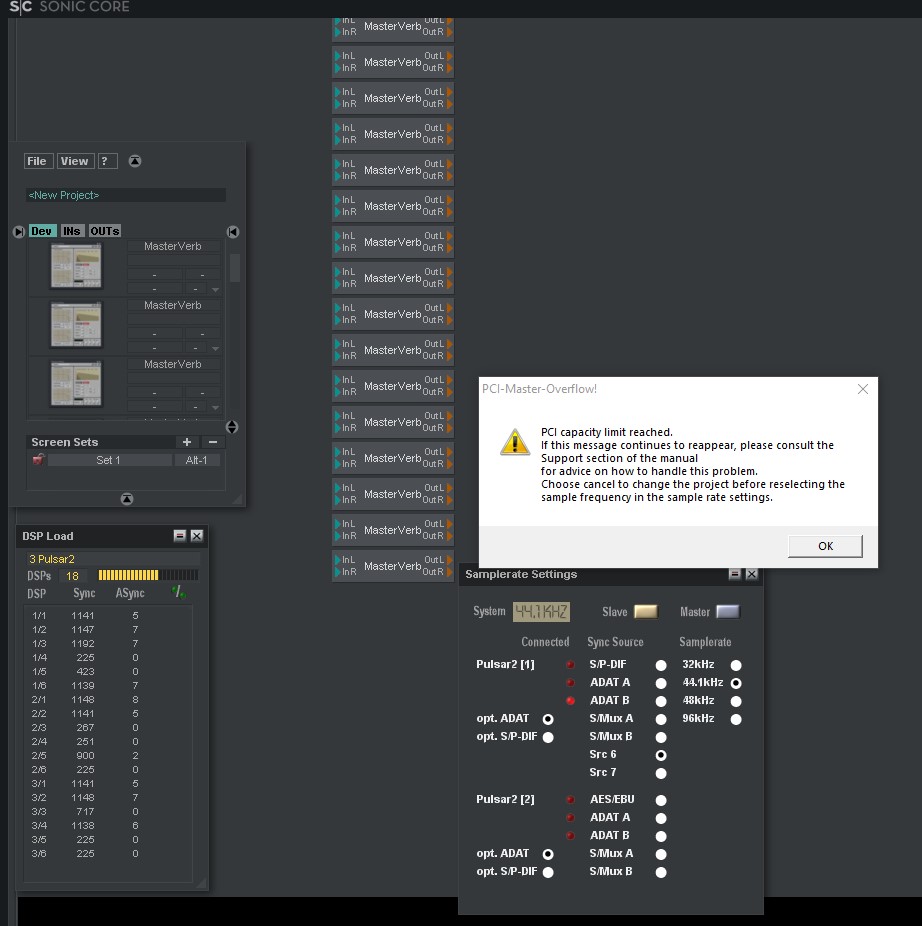Close the PCI-Master-Overflow dialog with the X
The width and height of the screenshot is (922, 926).
863,389
